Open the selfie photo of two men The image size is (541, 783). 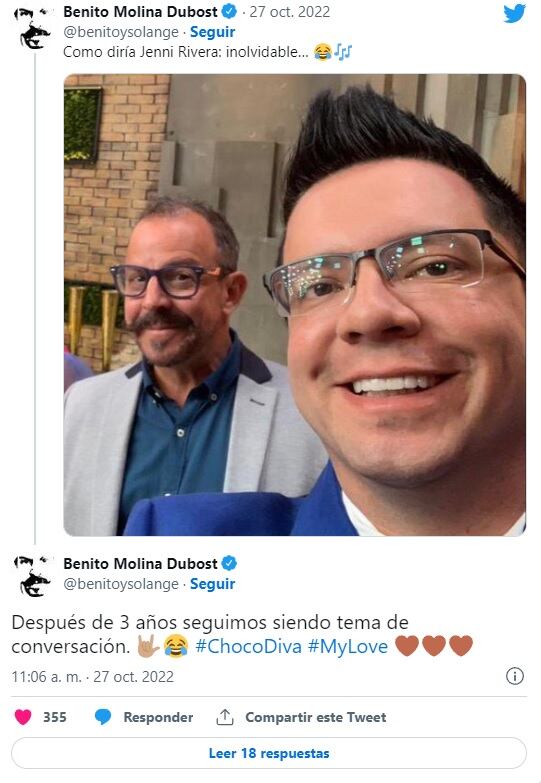click(295, 305)
